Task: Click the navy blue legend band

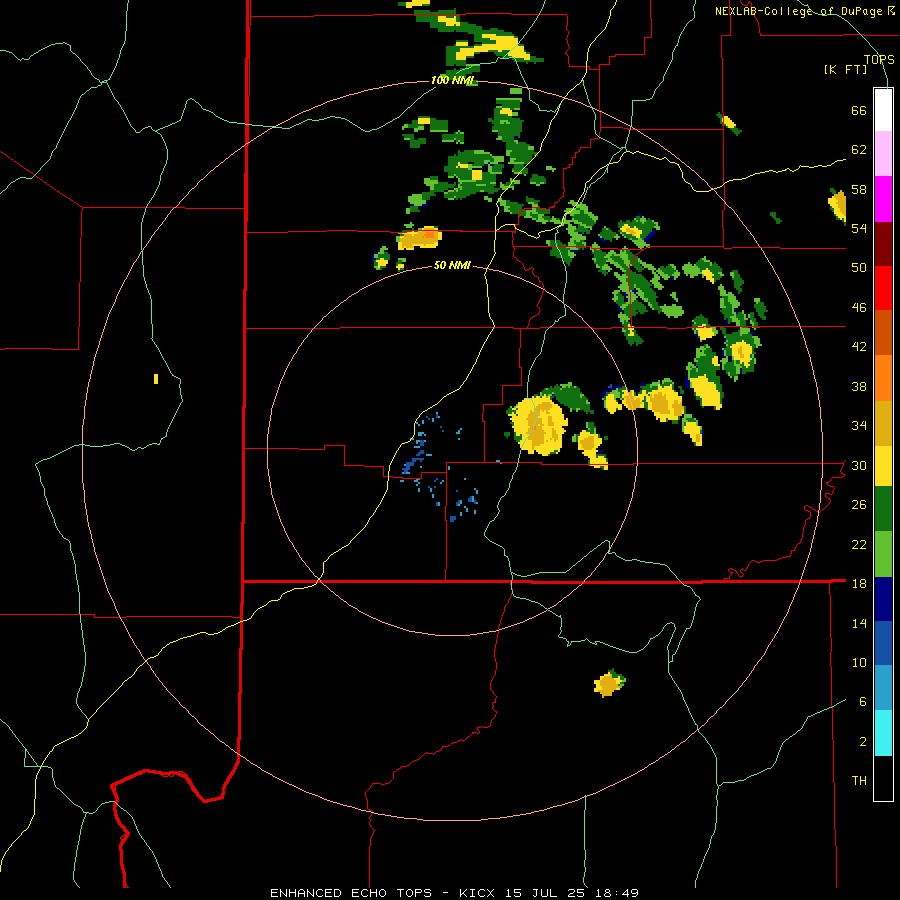Action: click(x=883, y=599)
